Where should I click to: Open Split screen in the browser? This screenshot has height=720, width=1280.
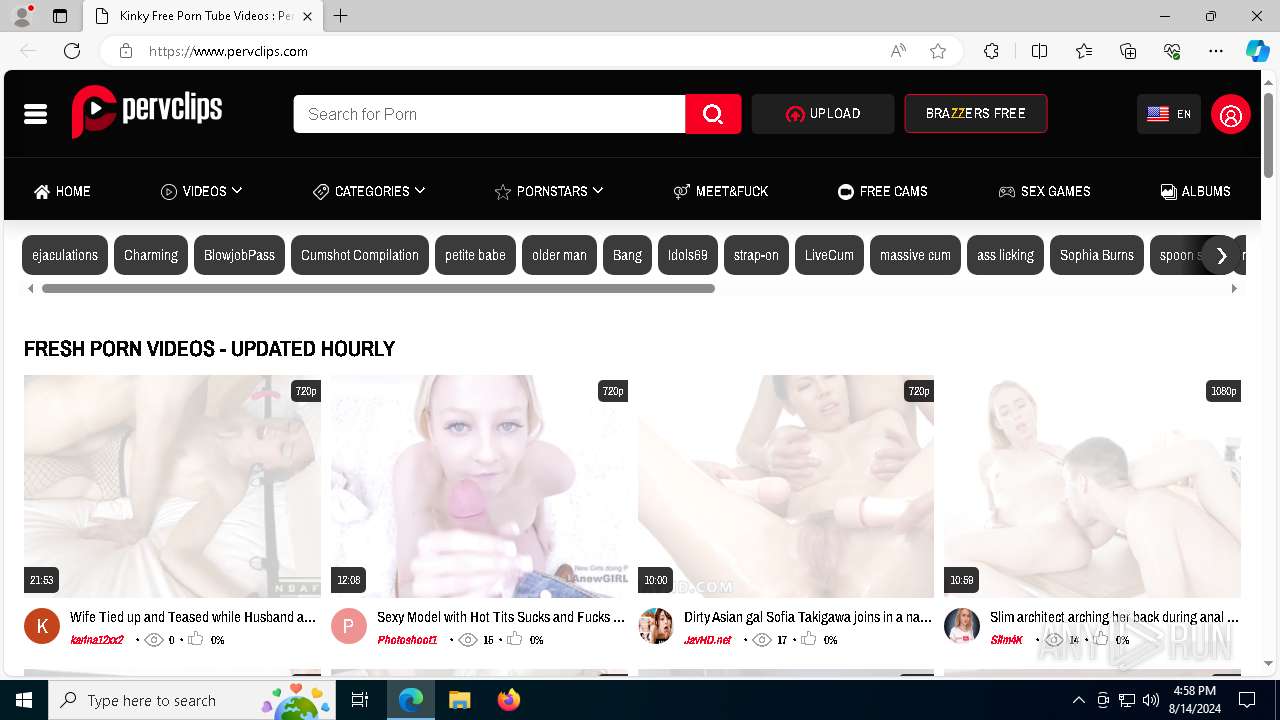click(x=1039, y=51)
